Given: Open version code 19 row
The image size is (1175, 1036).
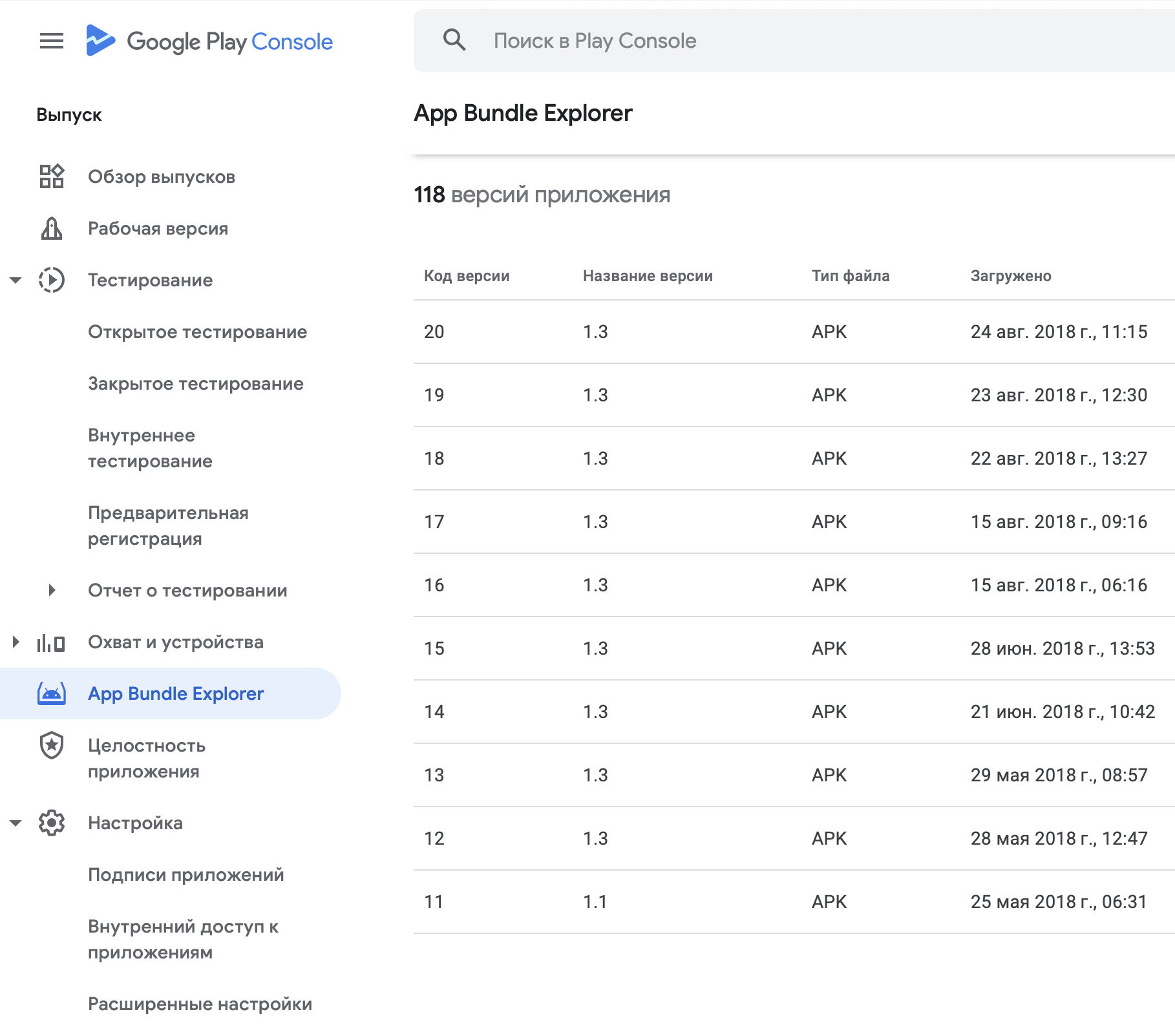Looking at the screenshot, I should pyautogui.click(x=794, y=395).
